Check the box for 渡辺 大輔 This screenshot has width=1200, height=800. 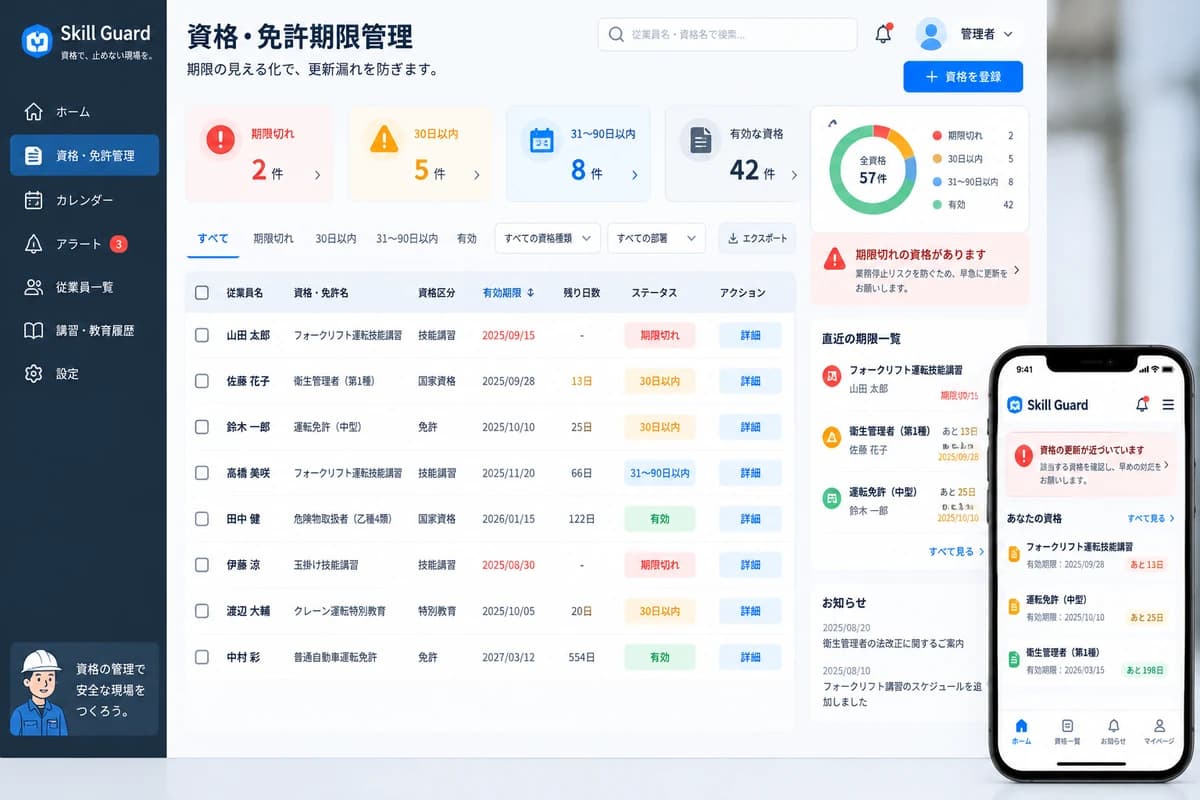pyautogui.click(x=202, y=611)
